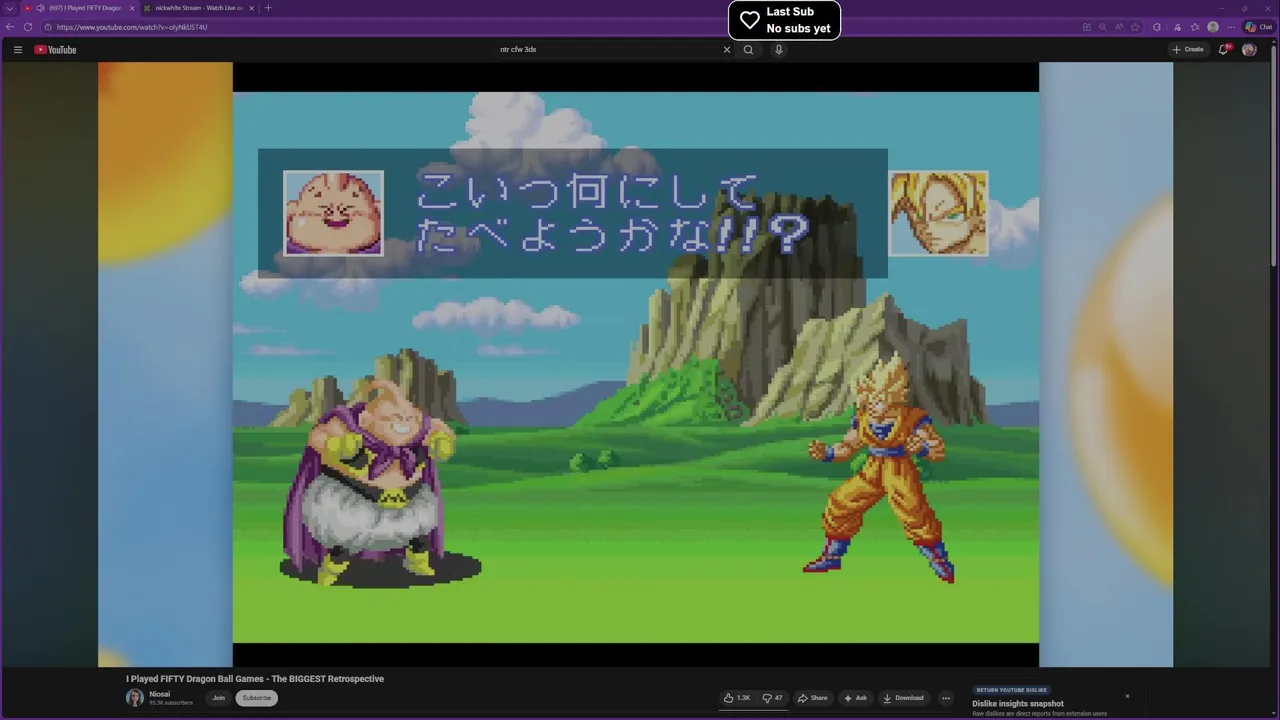Clear the search box with the X
The height and width of the screenshot is (720, 1280).
click(727, 49)
